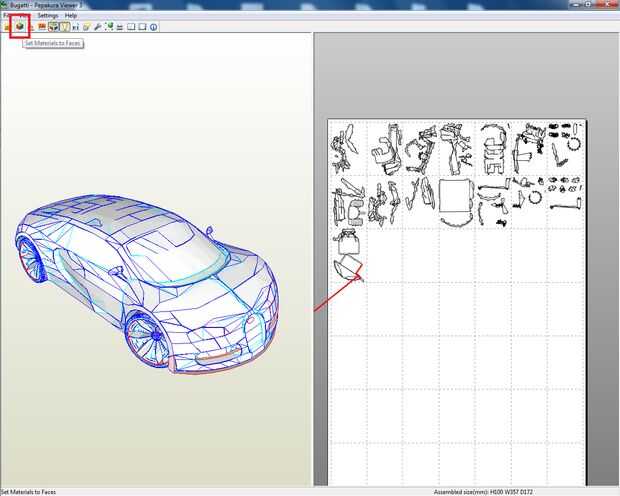Click the first empty rectangle window icon
This screenshot has height=496, width=620.
(x=131, y=27)
